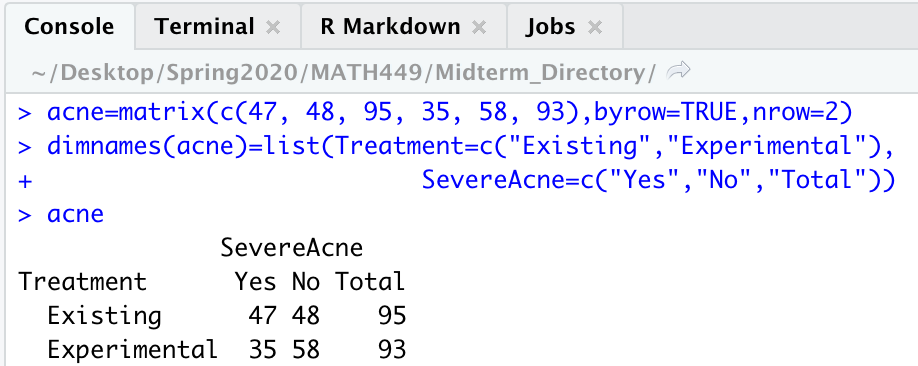Open the R Markdown tab

click(391, 27)
